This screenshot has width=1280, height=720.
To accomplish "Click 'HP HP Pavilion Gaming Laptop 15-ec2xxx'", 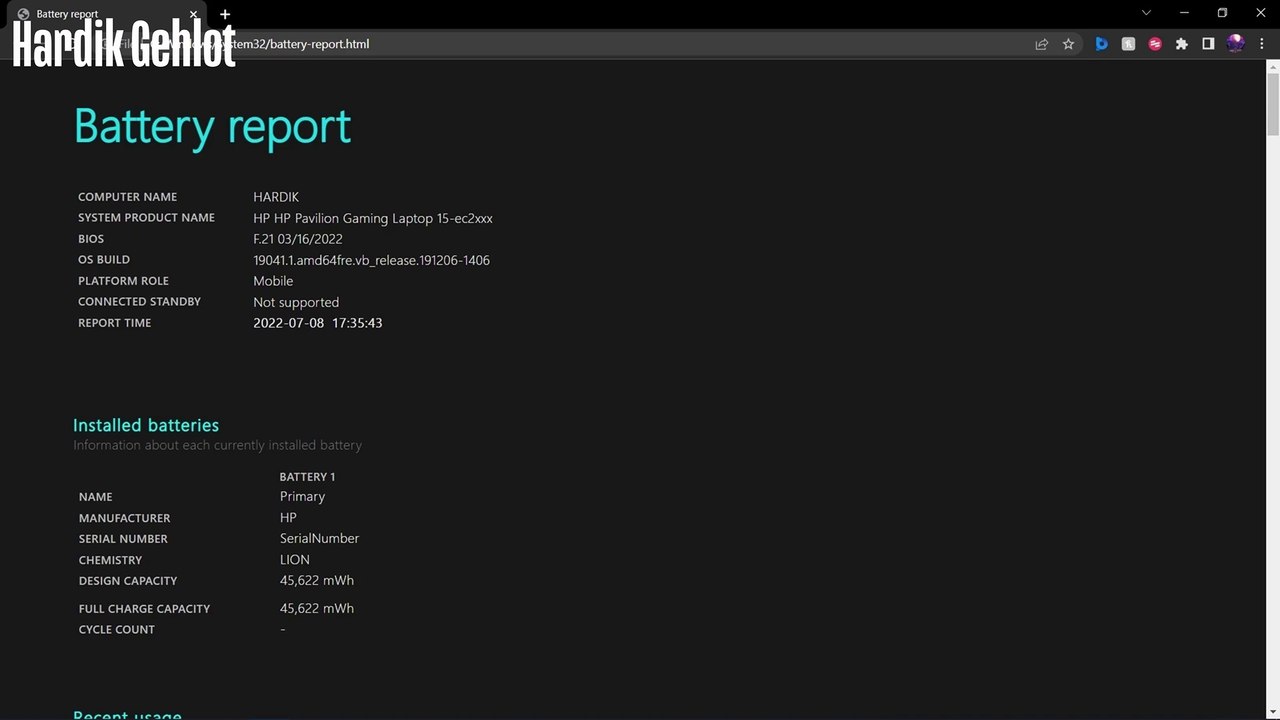I will tap(373, 218).
